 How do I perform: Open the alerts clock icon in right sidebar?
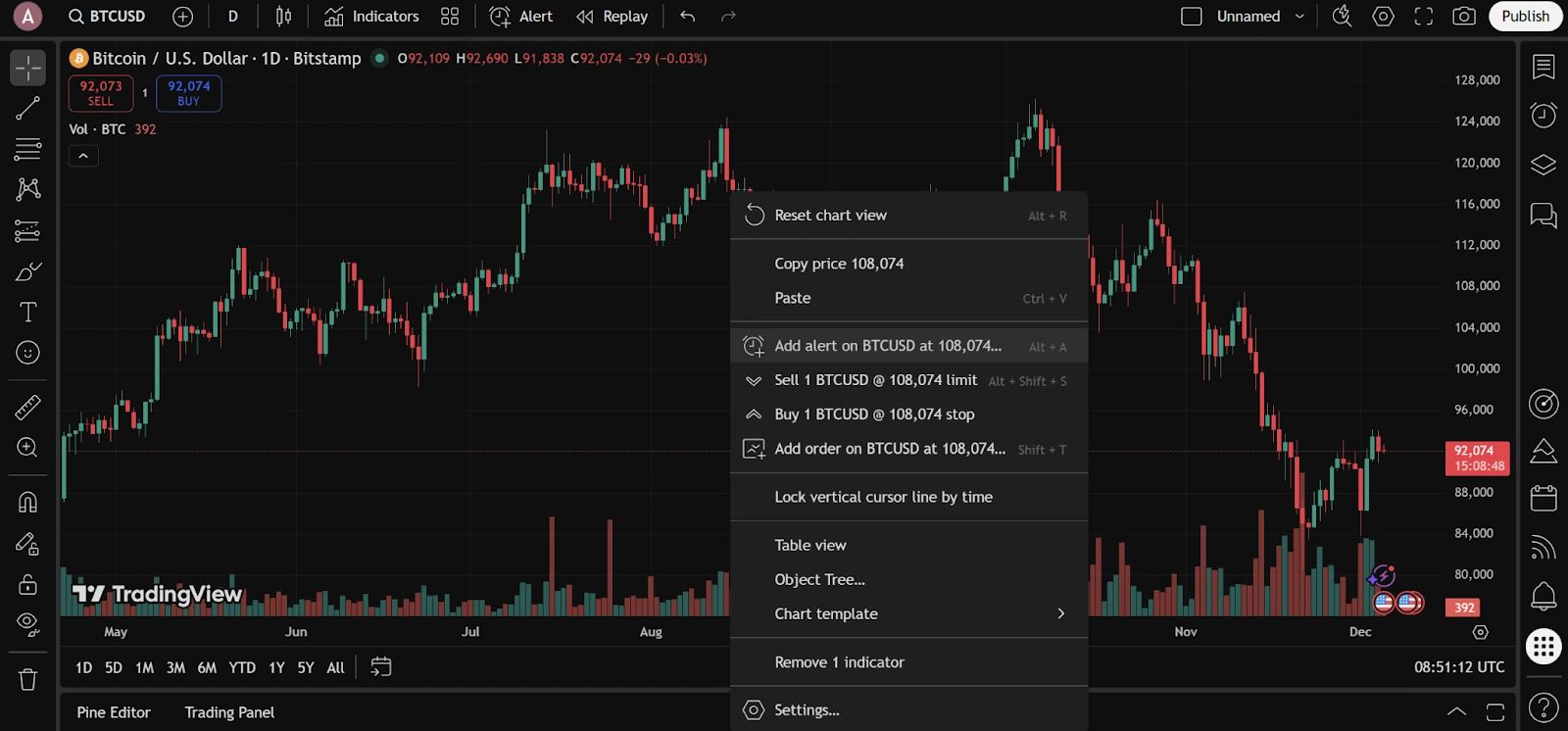click(x=1543, y=116)
